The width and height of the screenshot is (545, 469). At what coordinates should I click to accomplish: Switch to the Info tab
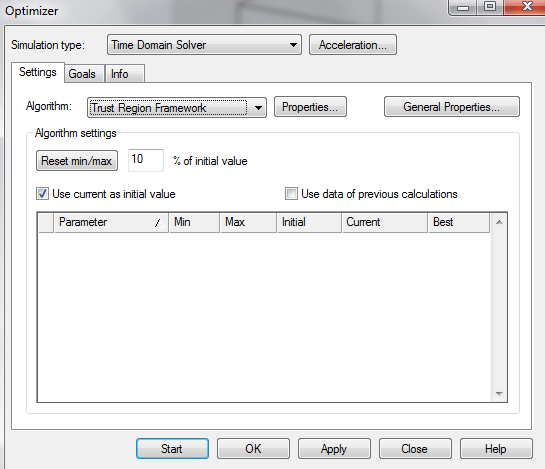click(x=124, y=74)
